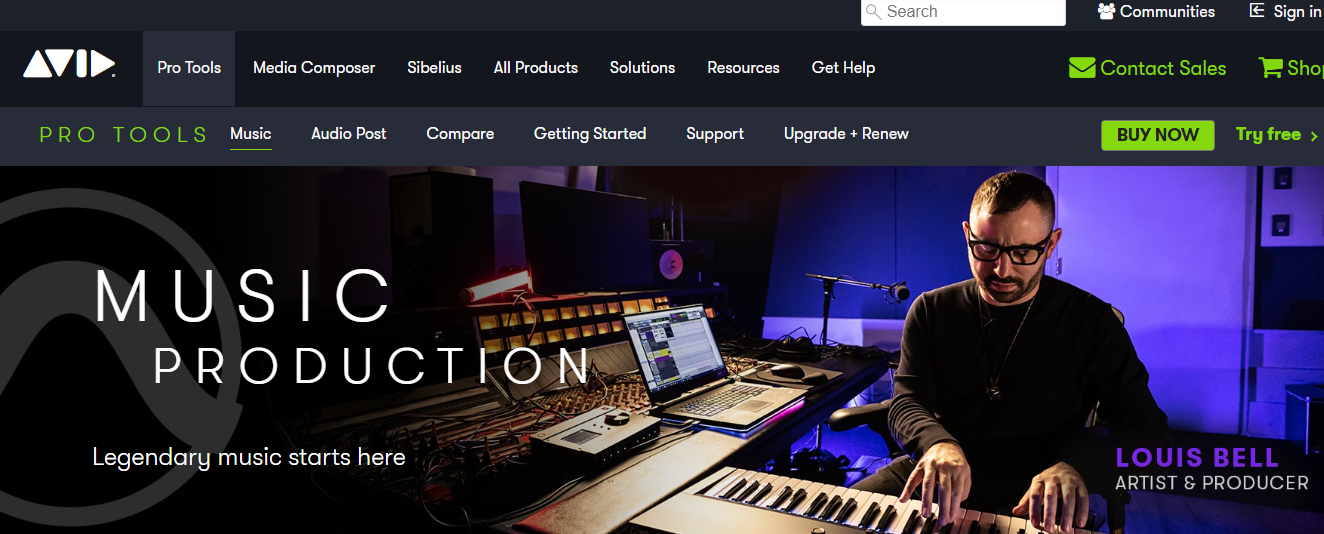
Task: Open the Pro Tools menu
Action: pos(189,68)
